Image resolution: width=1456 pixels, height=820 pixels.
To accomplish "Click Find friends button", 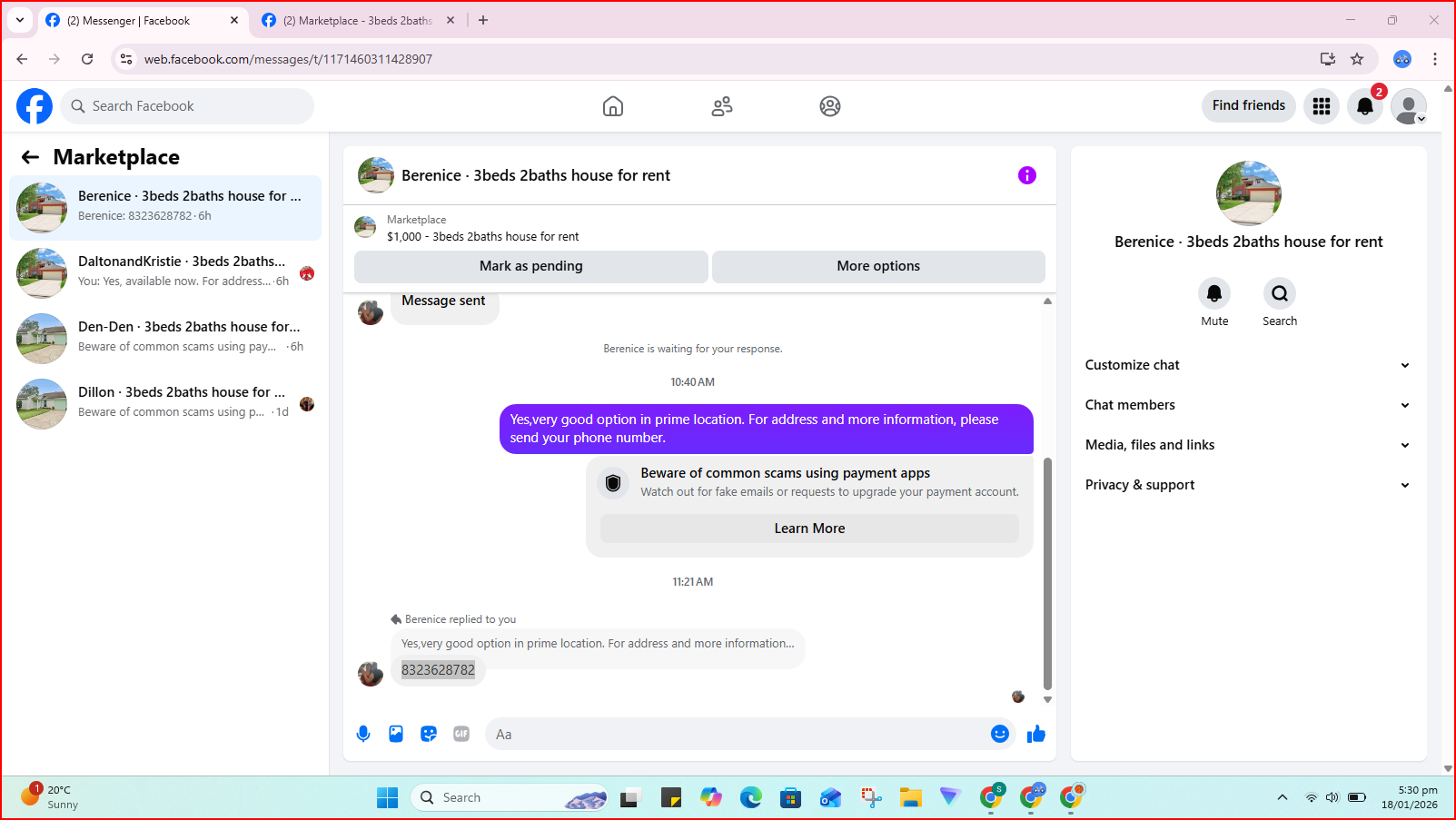I will [x=1248, y=106].
